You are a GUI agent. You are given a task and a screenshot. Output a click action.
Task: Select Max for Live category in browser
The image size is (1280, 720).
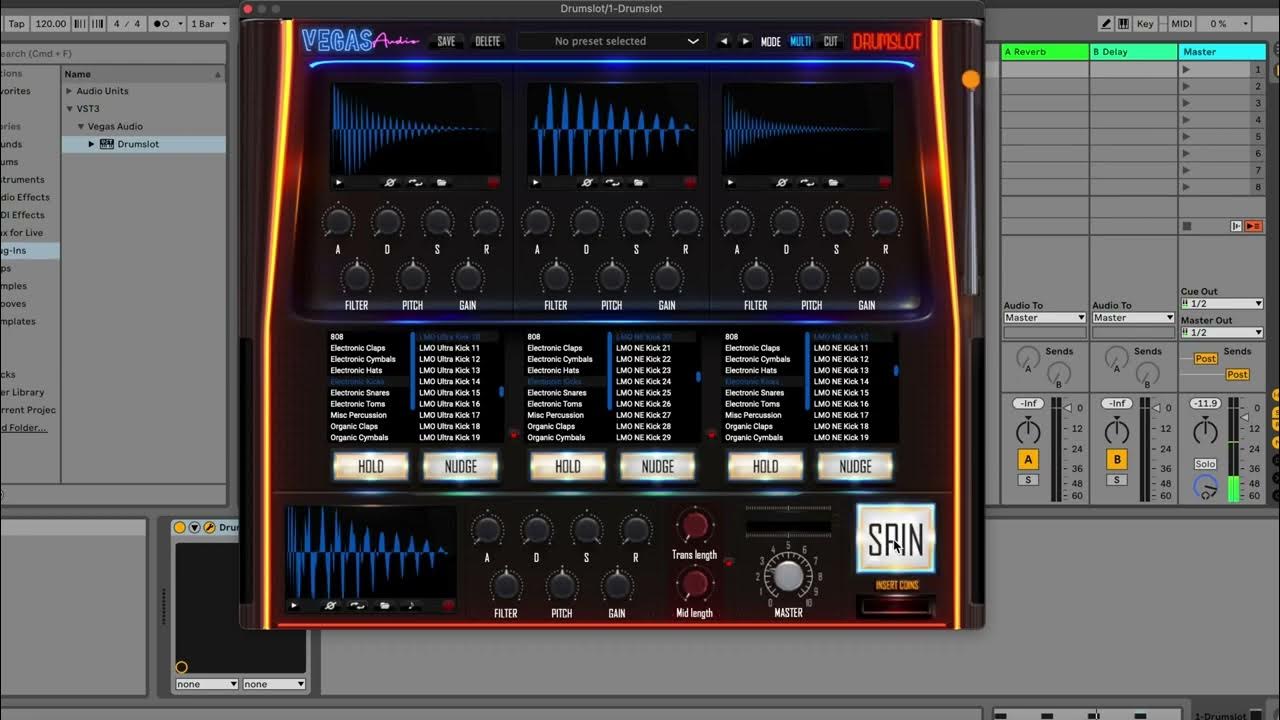(25, 233)
